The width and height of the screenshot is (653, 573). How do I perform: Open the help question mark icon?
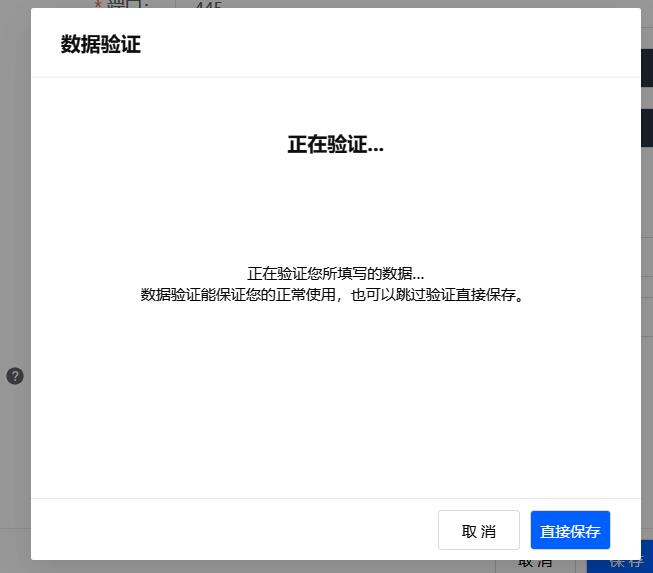click(x=15, y=376)
